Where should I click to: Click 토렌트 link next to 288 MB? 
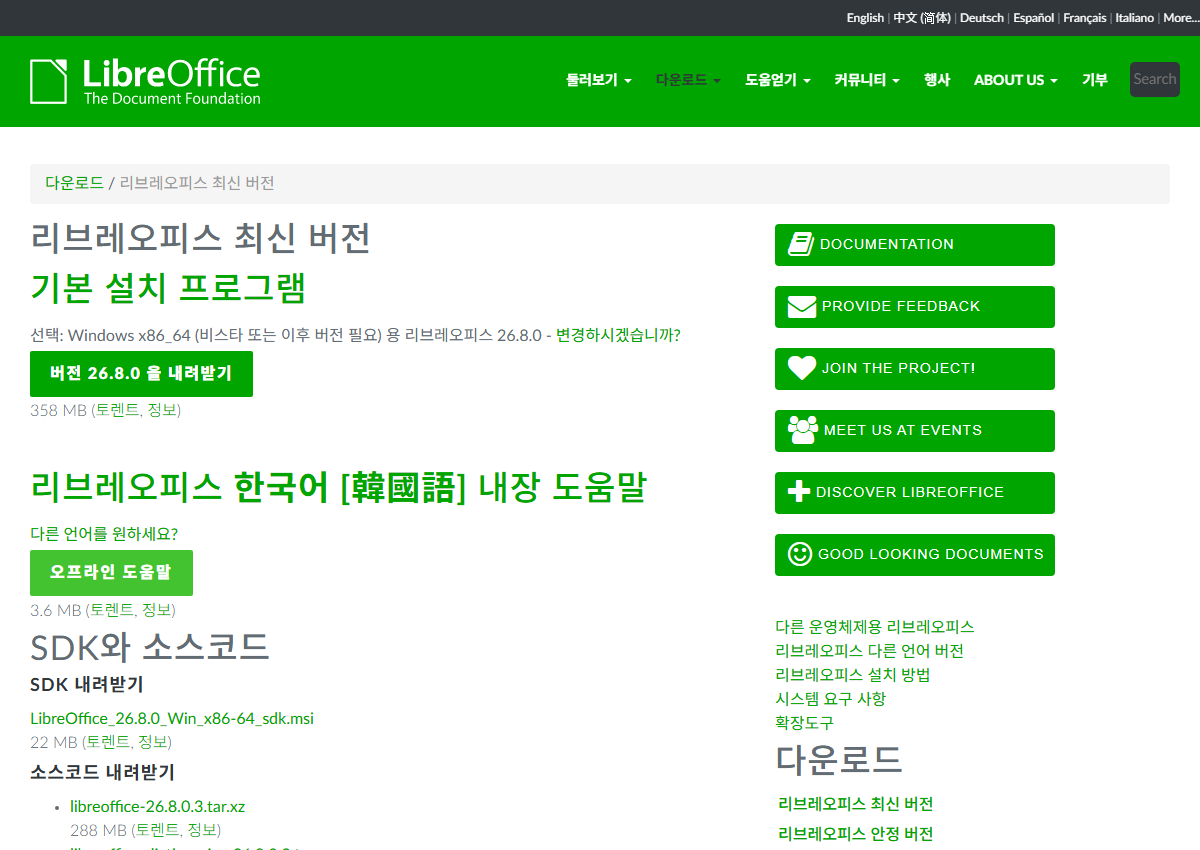tap(157, 830)
